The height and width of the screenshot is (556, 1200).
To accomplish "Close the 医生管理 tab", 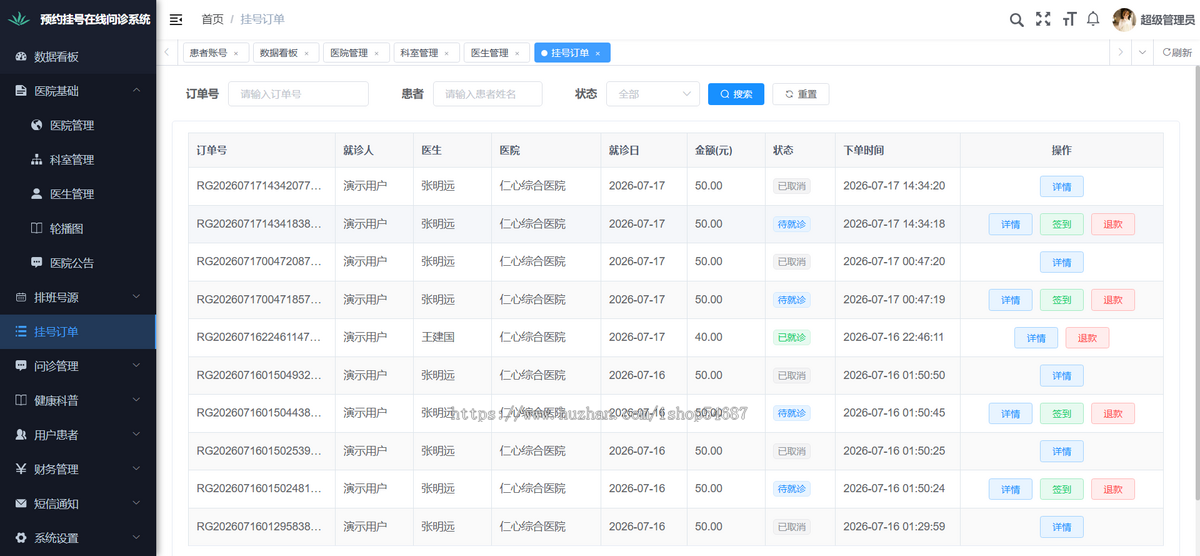I will pos(516,53).
